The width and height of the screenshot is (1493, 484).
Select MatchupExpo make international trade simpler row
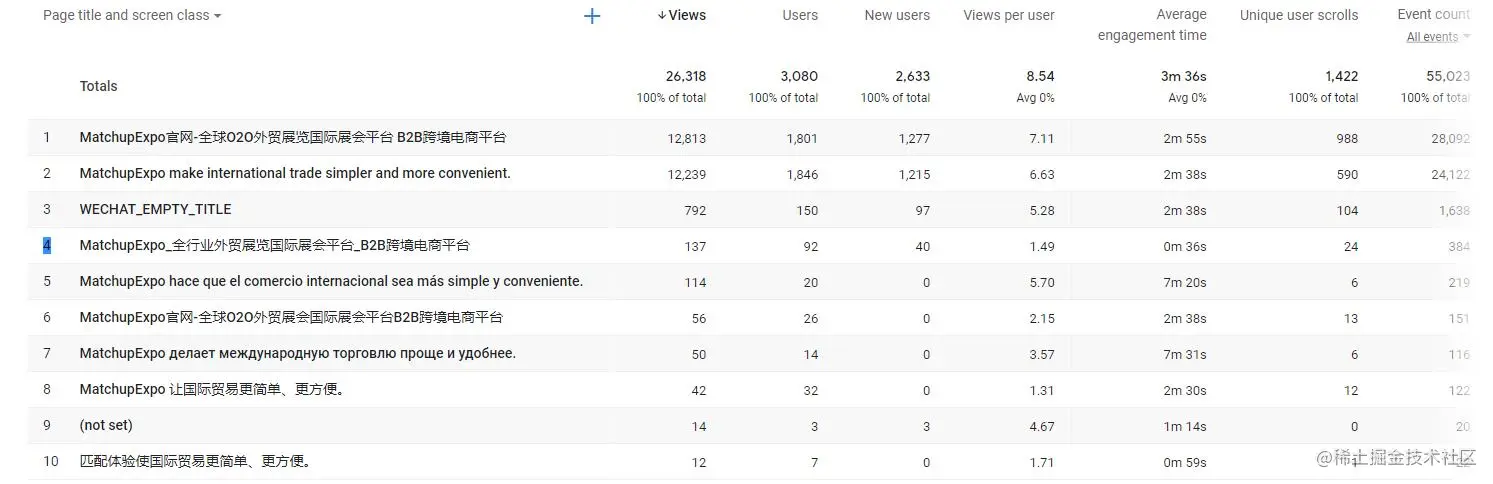295,174
